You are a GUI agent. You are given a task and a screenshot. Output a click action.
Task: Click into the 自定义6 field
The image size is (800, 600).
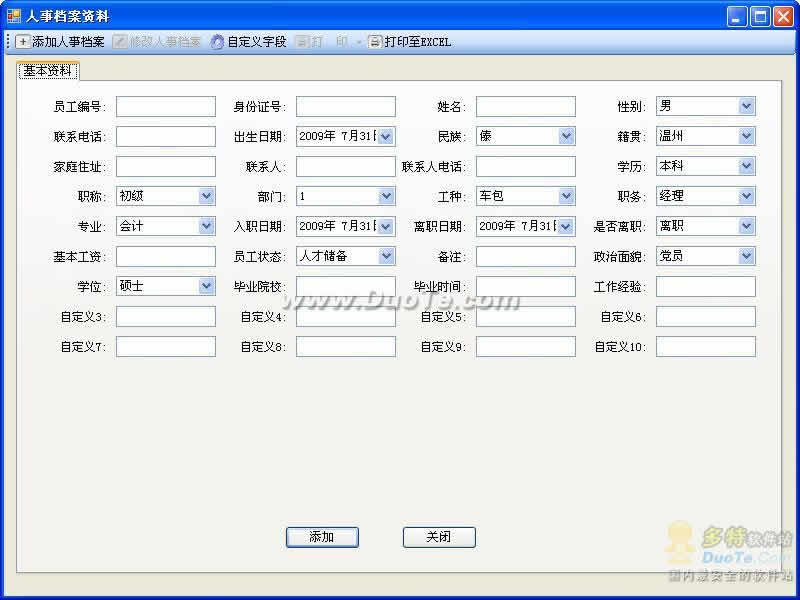tap(706, 317)
